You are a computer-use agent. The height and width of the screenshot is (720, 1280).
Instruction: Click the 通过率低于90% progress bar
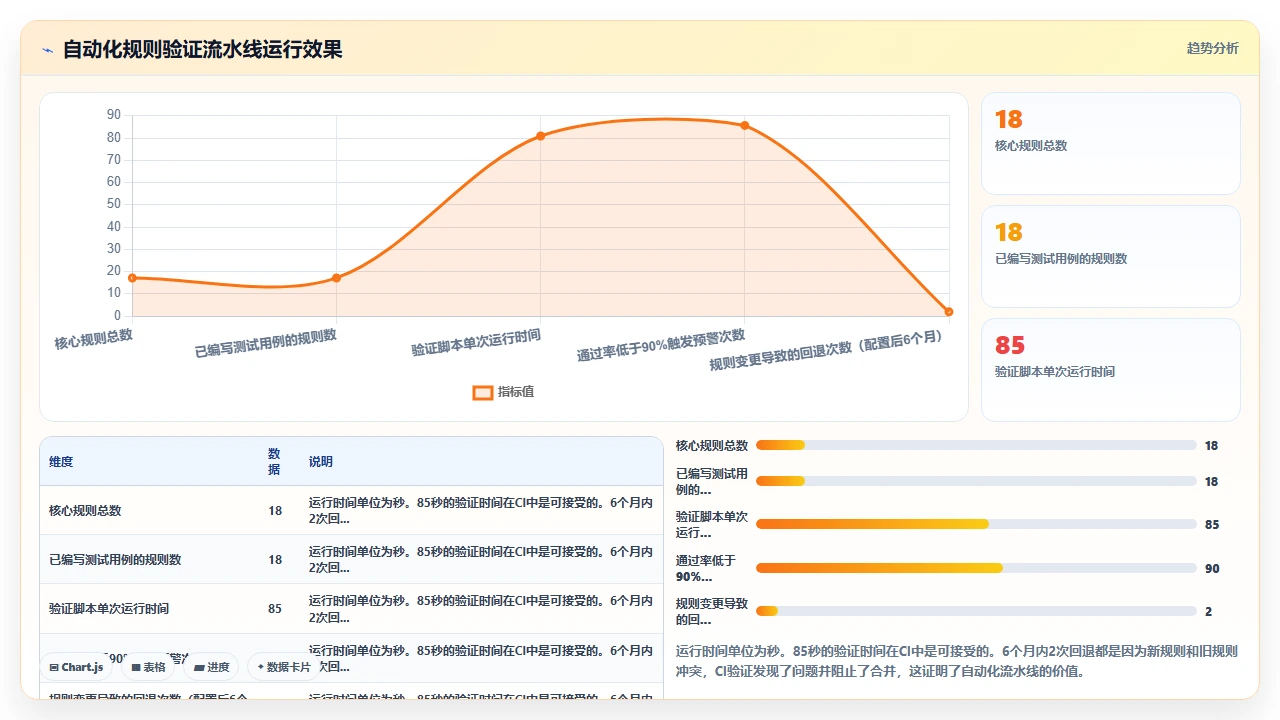click(x=976, y=568)
